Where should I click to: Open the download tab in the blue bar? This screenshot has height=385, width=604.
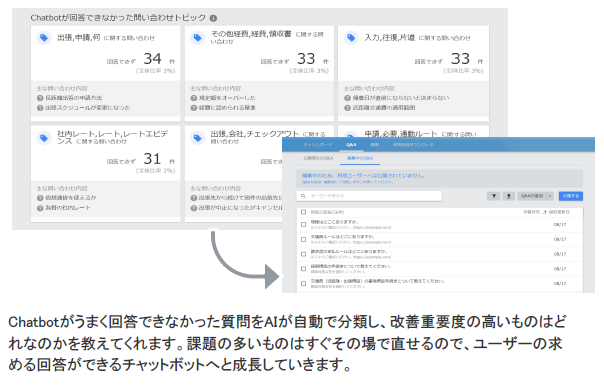(x=413, y=145)
